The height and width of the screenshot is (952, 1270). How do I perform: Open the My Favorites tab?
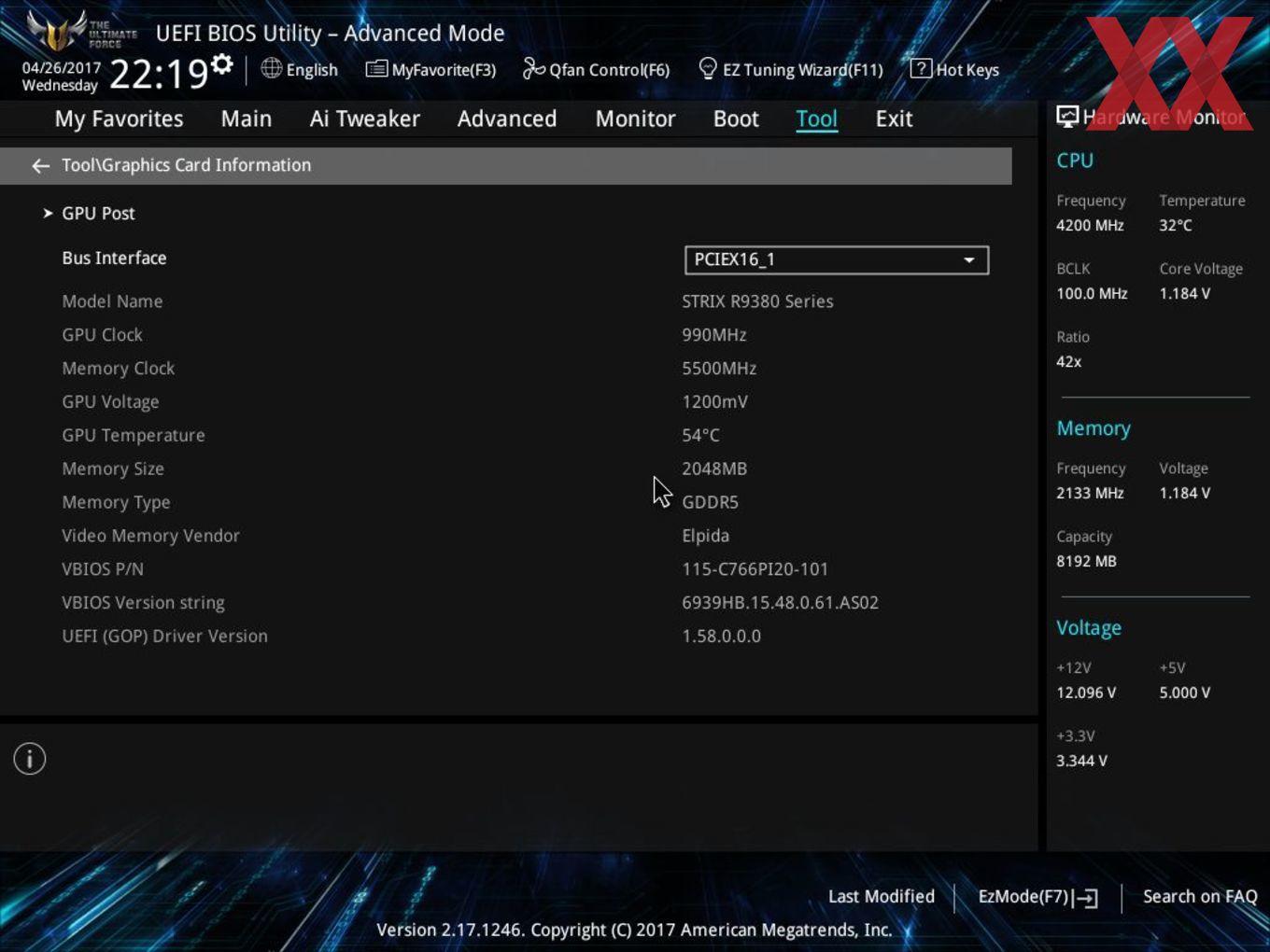[x=119, y=119]
